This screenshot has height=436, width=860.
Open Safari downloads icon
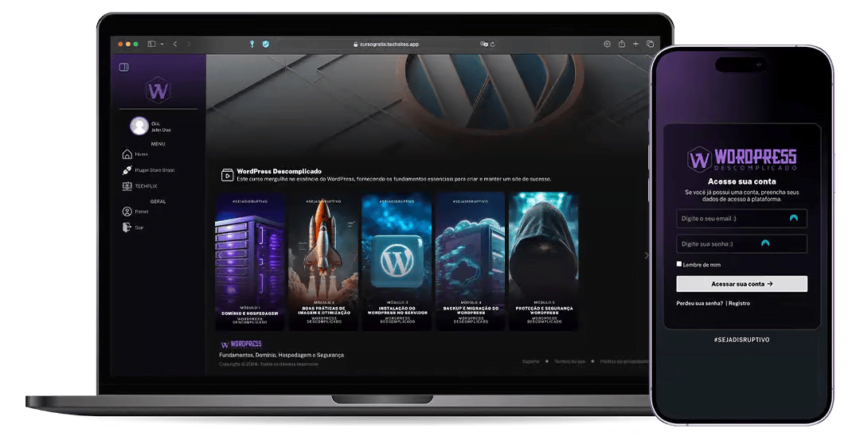point(607,44)
